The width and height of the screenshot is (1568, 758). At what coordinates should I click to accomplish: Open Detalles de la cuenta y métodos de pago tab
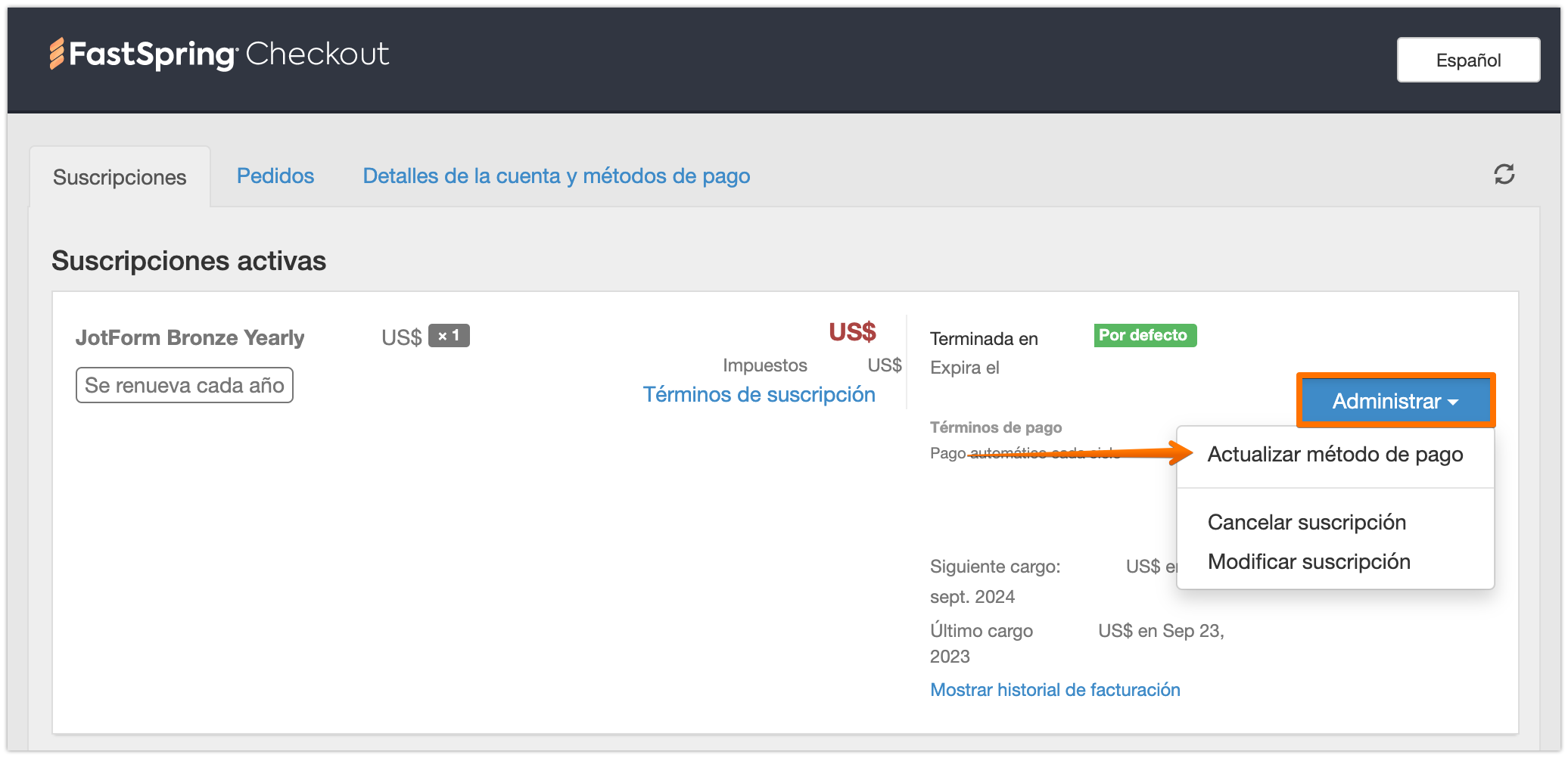click(556, 176)
